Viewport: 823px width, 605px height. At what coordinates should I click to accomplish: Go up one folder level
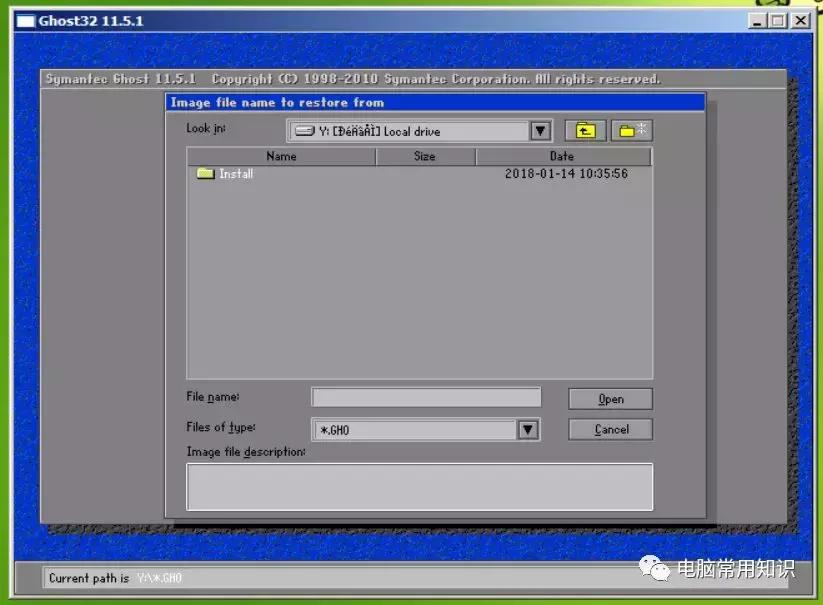coord(585,131)
